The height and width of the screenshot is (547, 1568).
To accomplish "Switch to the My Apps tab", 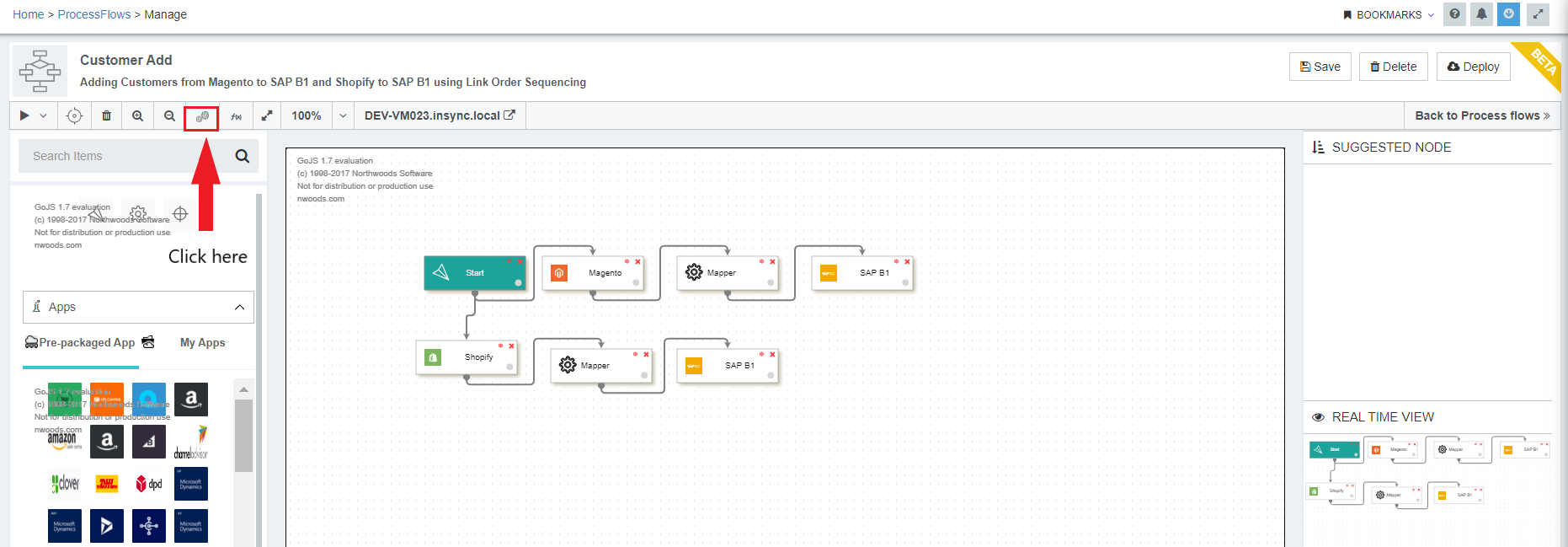I will pos(202,342).
